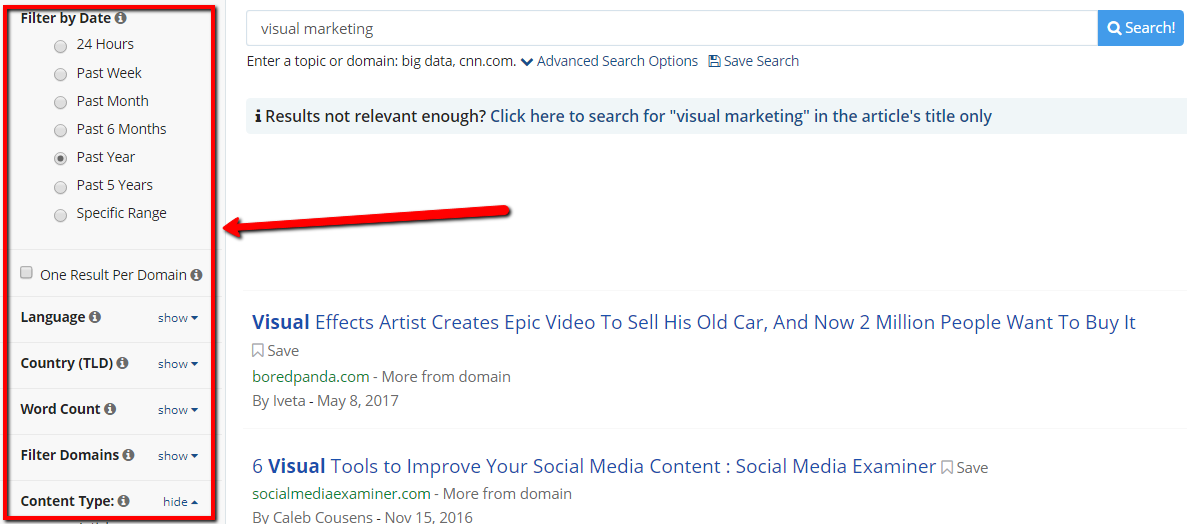Image resolution: width=1187 pixels, height=524 pixels.
Task: Click the Country (TLD) info icon
Action: tap(122, 363)
